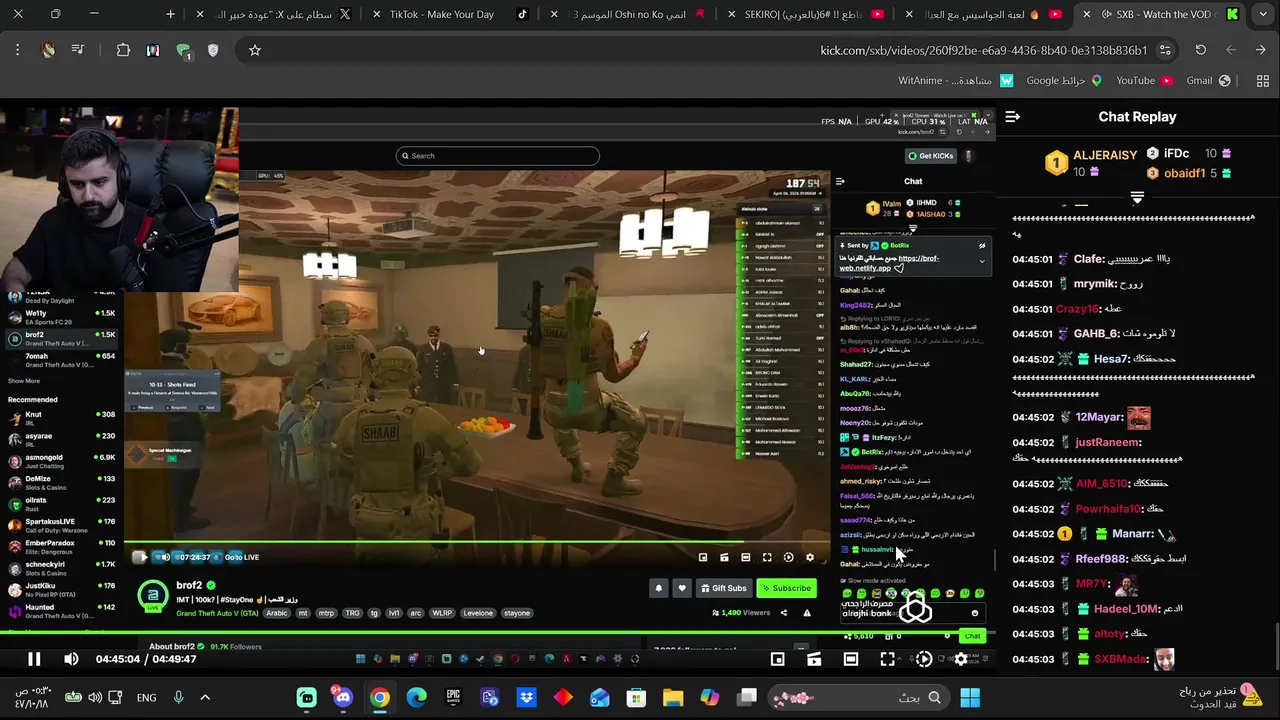1280x720 pixels.
Task: Open VOD player settings gear
Action: tap(961, 659)
